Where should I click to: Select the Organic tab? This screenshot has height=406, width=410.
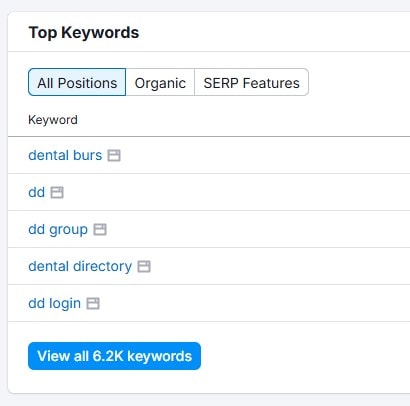tap(160, 82)
